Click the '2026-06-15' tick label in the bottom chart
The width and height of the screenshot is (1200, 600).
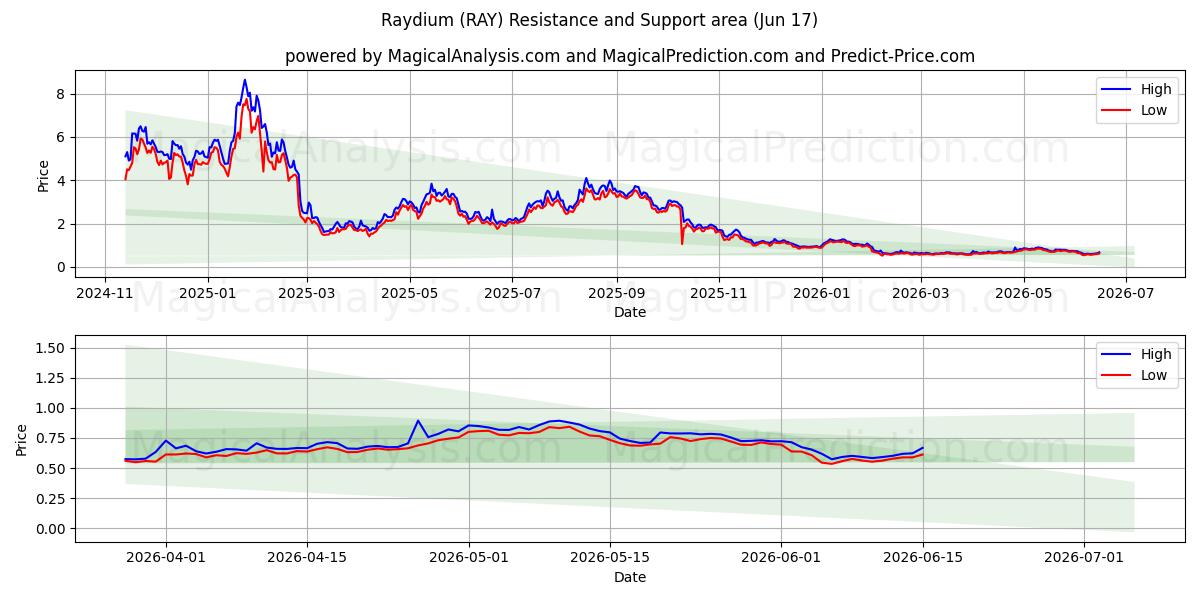pos(923,559)
